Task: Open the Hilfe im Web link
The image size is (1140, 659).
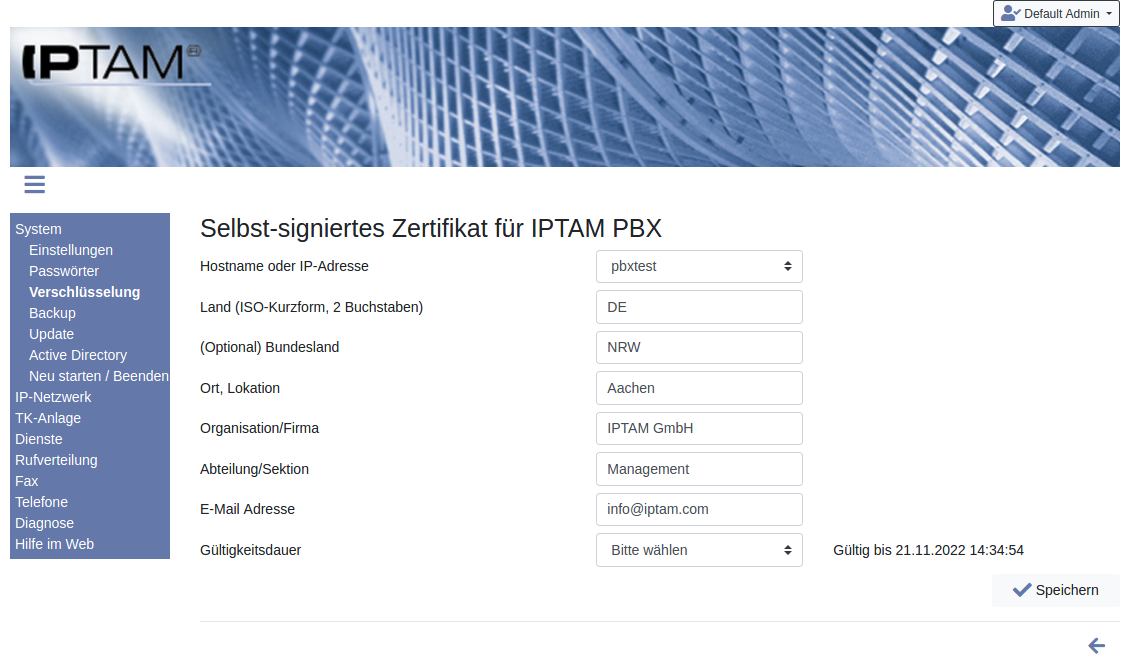Action: (54, 544)
